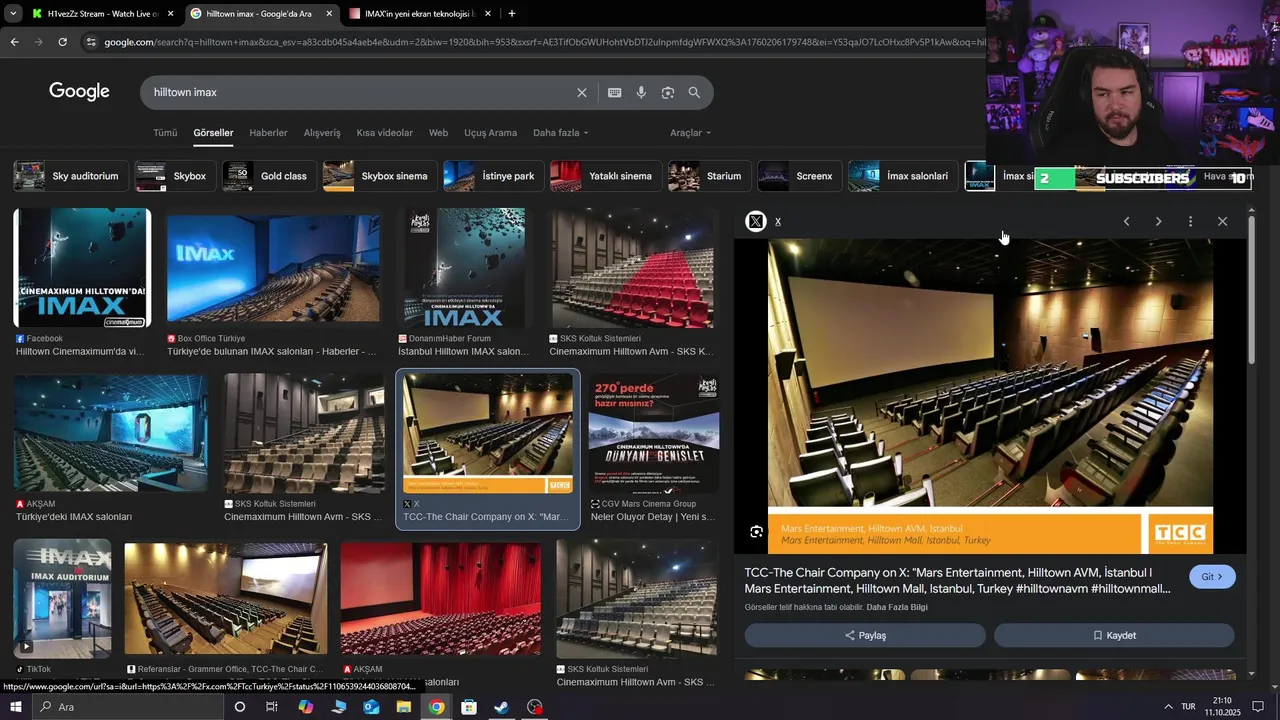Open Google Lens image search icon
This screenshot has height=720, width=1280.
(668, 92)
